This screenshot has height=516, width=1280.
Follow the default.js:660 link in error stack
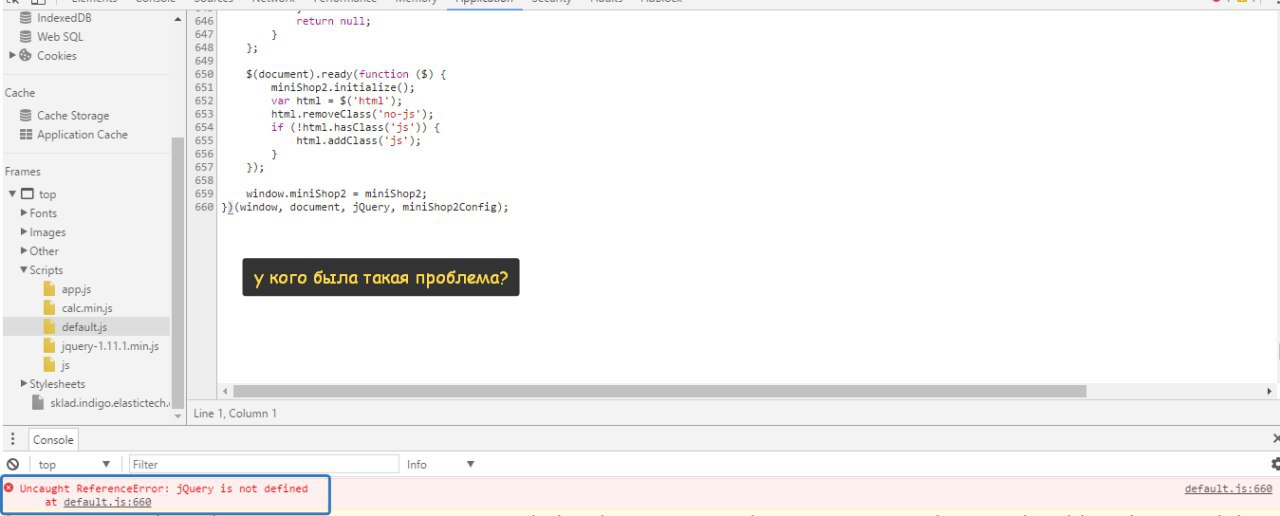(107, 502)
